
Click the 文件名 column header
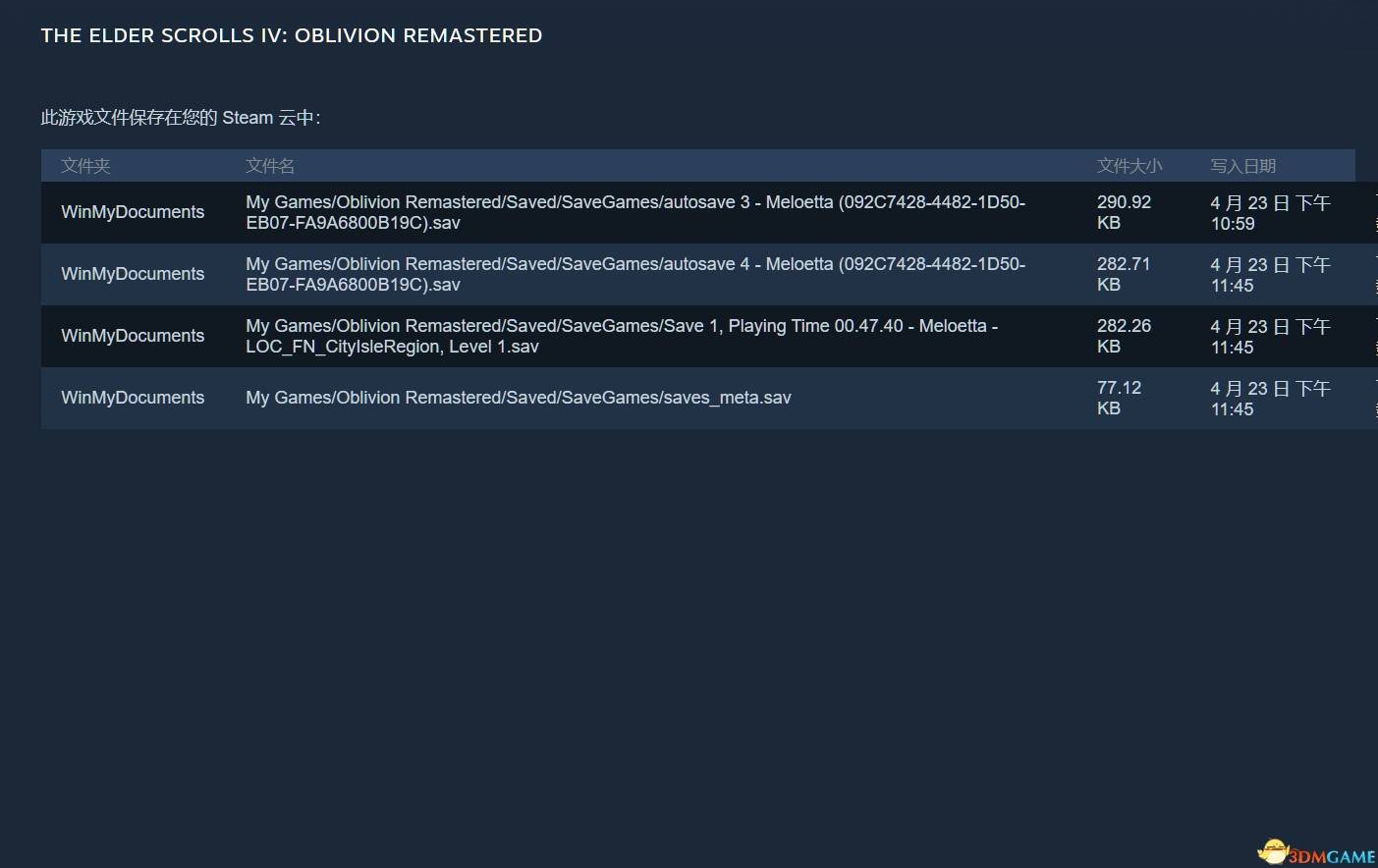pos(270,166)
